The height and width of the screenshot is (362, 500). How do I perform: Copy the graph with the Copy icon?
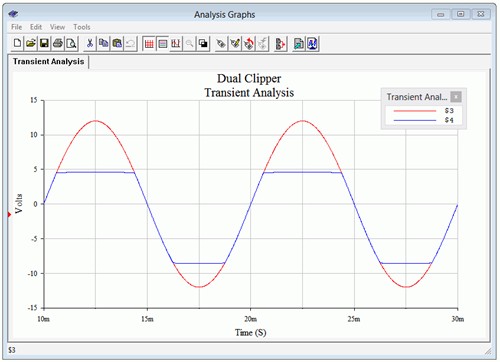point(103,43)
